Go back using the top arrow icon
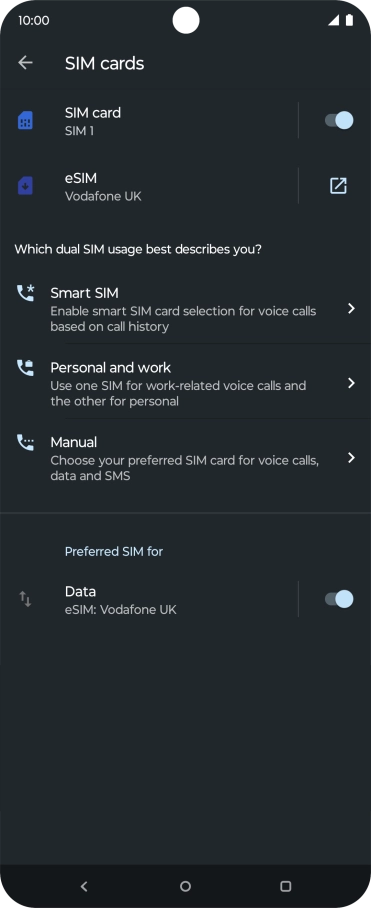 [x=25, y=63]
